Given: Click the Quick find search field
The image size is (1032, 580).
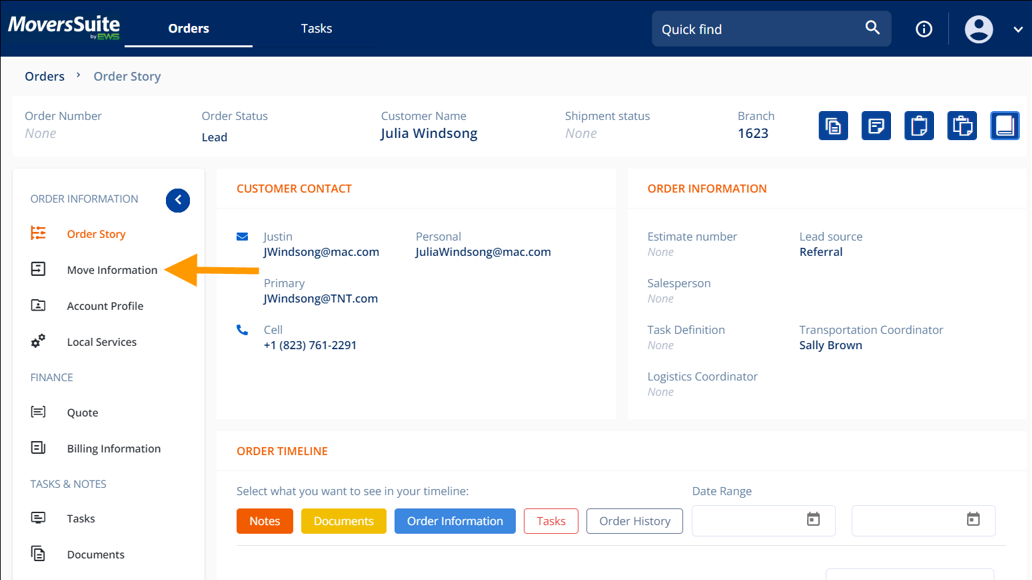Looking at the screenshot, I should (755, 29).
